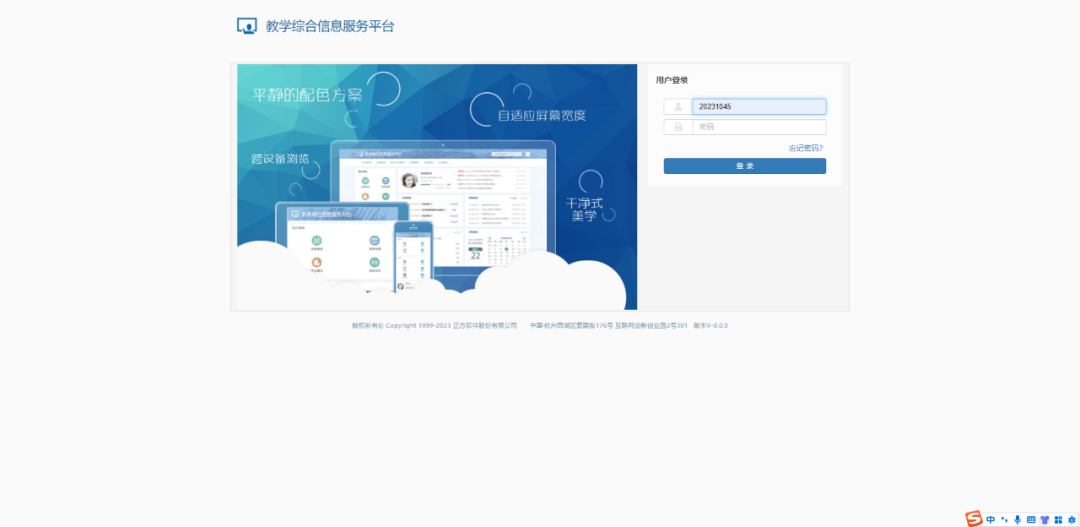The width and height of the screenshot is (1080, 527).
Task: Click the user silhouette icon beside username
Action: click(x=678, y=107)
